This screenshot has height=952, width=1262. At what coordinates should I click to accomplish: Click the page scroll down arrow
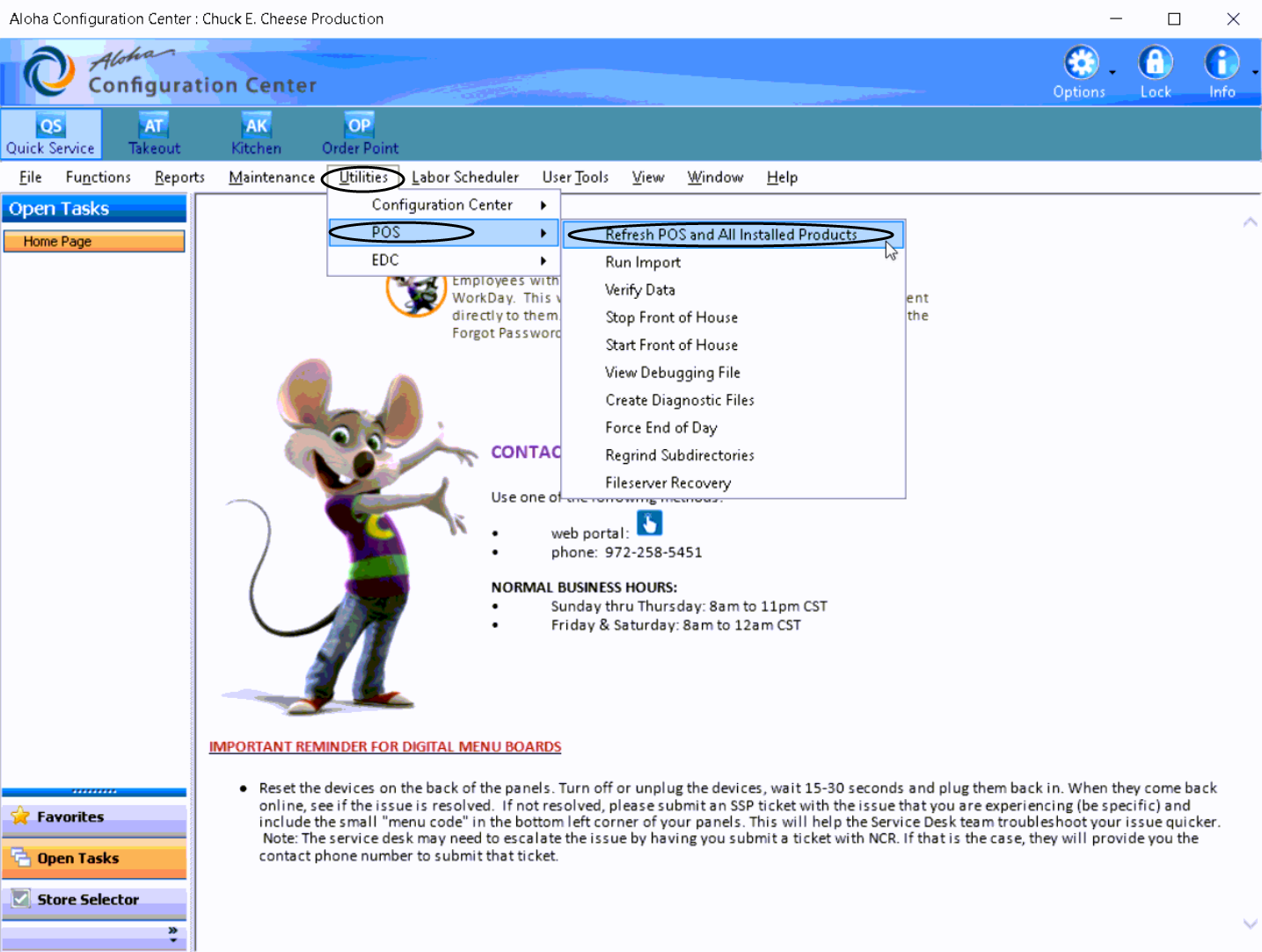coord(1250,924)
